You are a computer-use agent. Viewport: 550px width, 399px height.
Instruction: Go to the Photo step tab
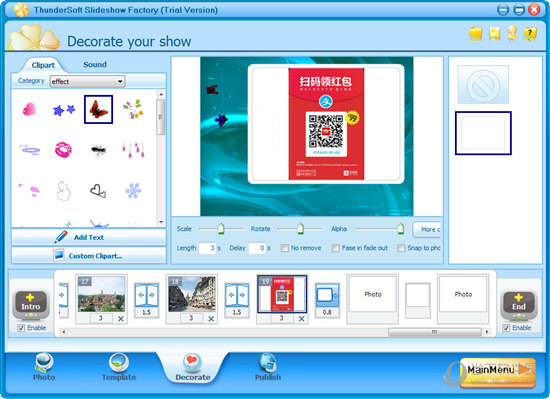(44, 367)
